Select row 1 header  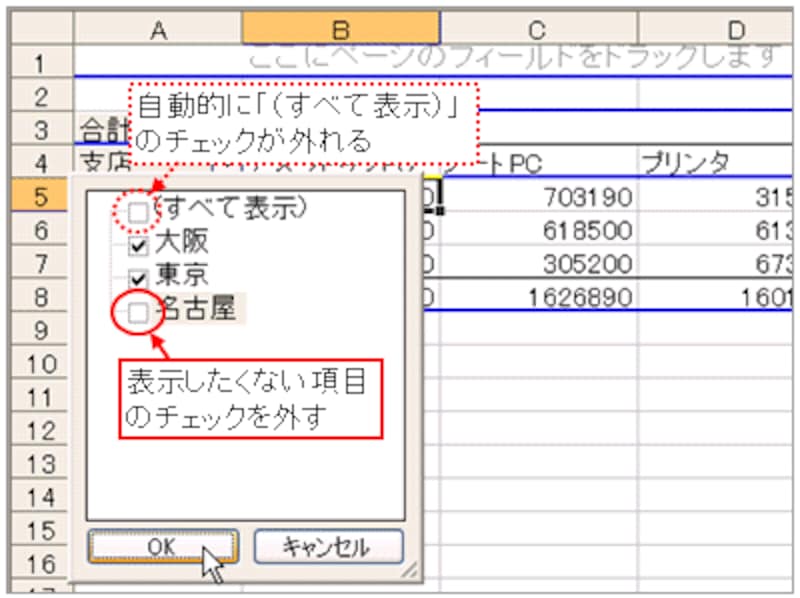point(41,63)
